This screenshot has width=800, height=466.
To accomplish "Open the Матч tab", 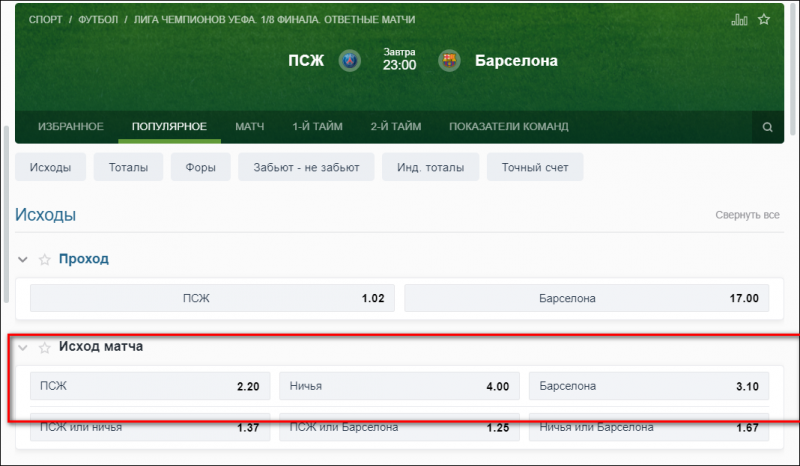I will coord(249,127).
